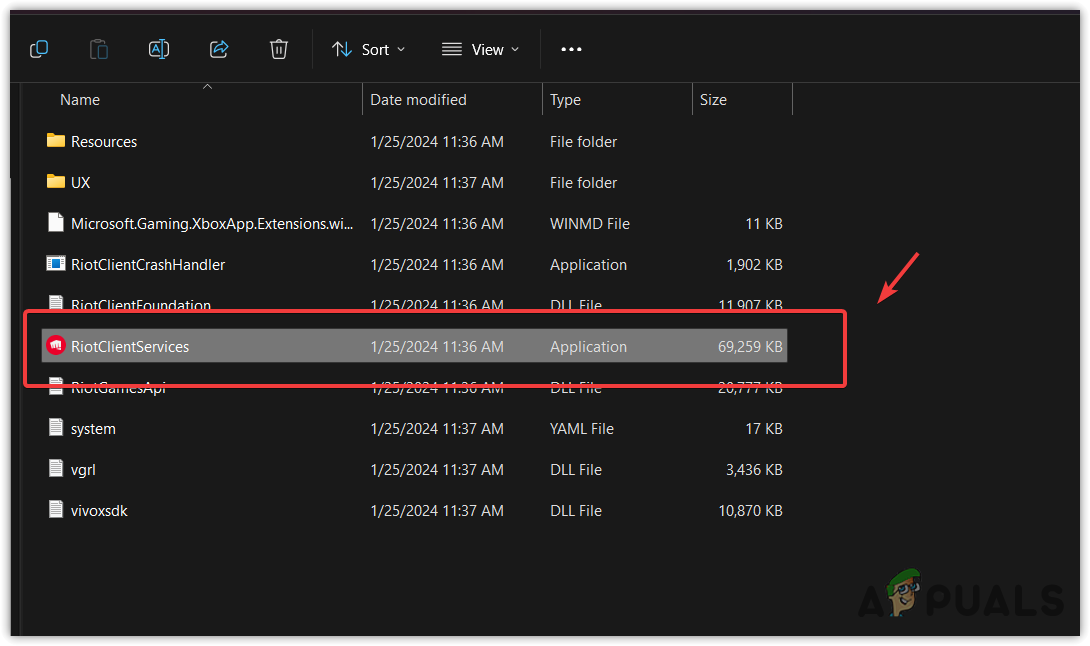
Task: Click the Microsoft.Gaming.XboxApp.Extensions file icon
Action: pos(56,223)
